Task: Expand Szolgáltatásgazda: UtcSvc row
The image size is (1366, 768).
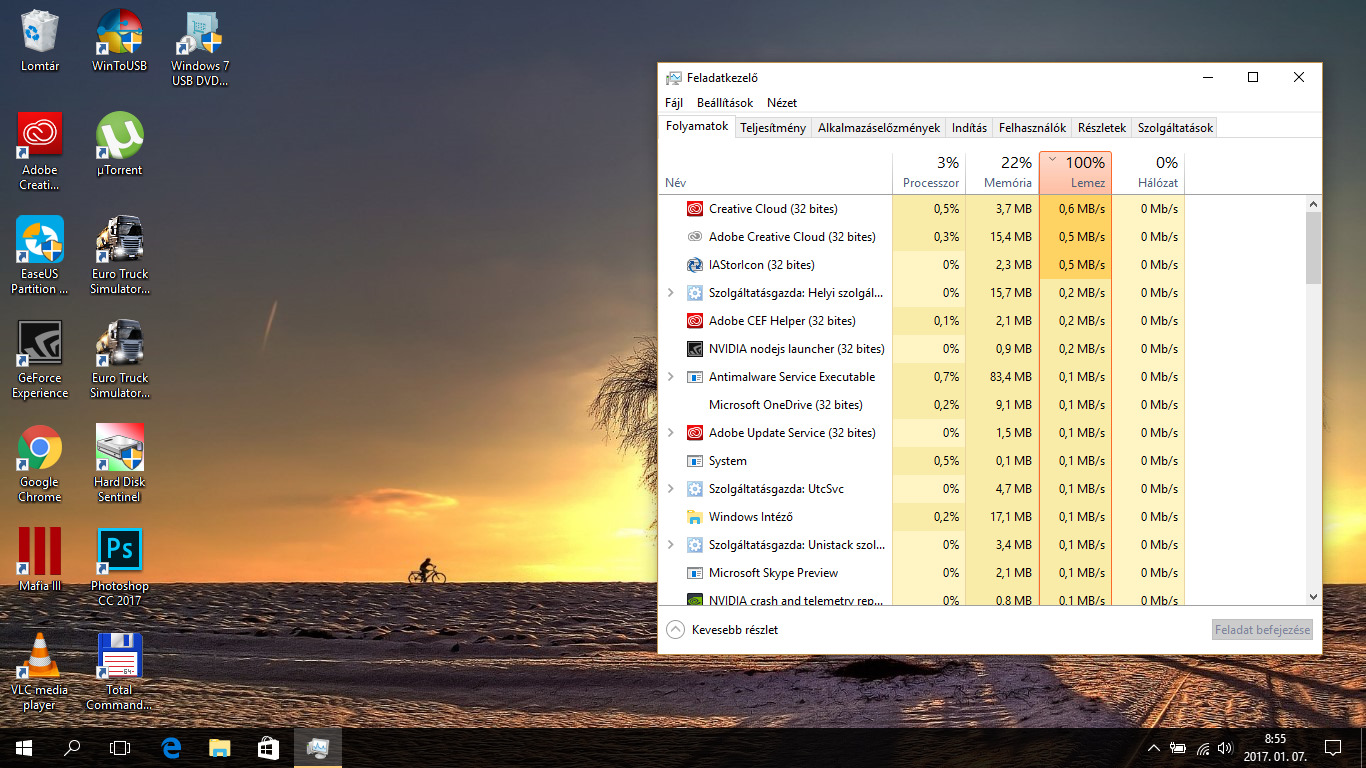Action: (671, 489)
